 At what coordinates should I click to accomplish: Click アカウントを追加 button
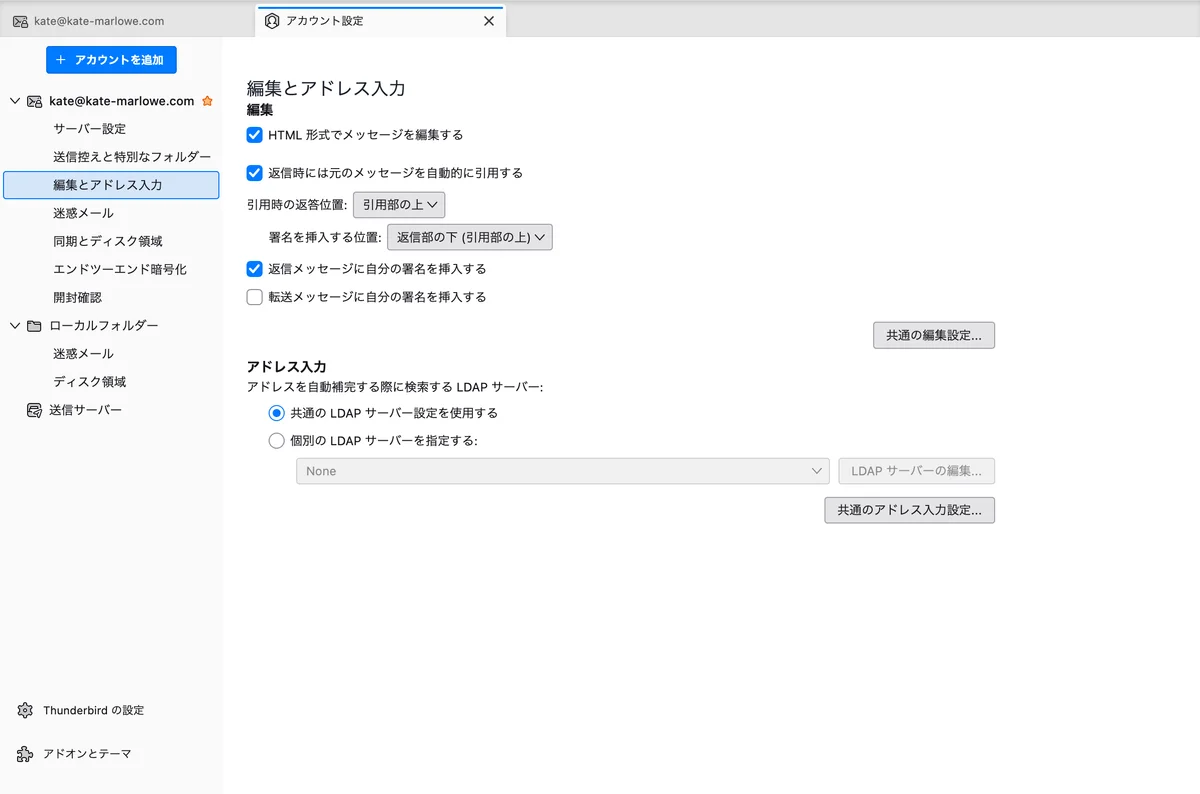(x=111, y=60)
